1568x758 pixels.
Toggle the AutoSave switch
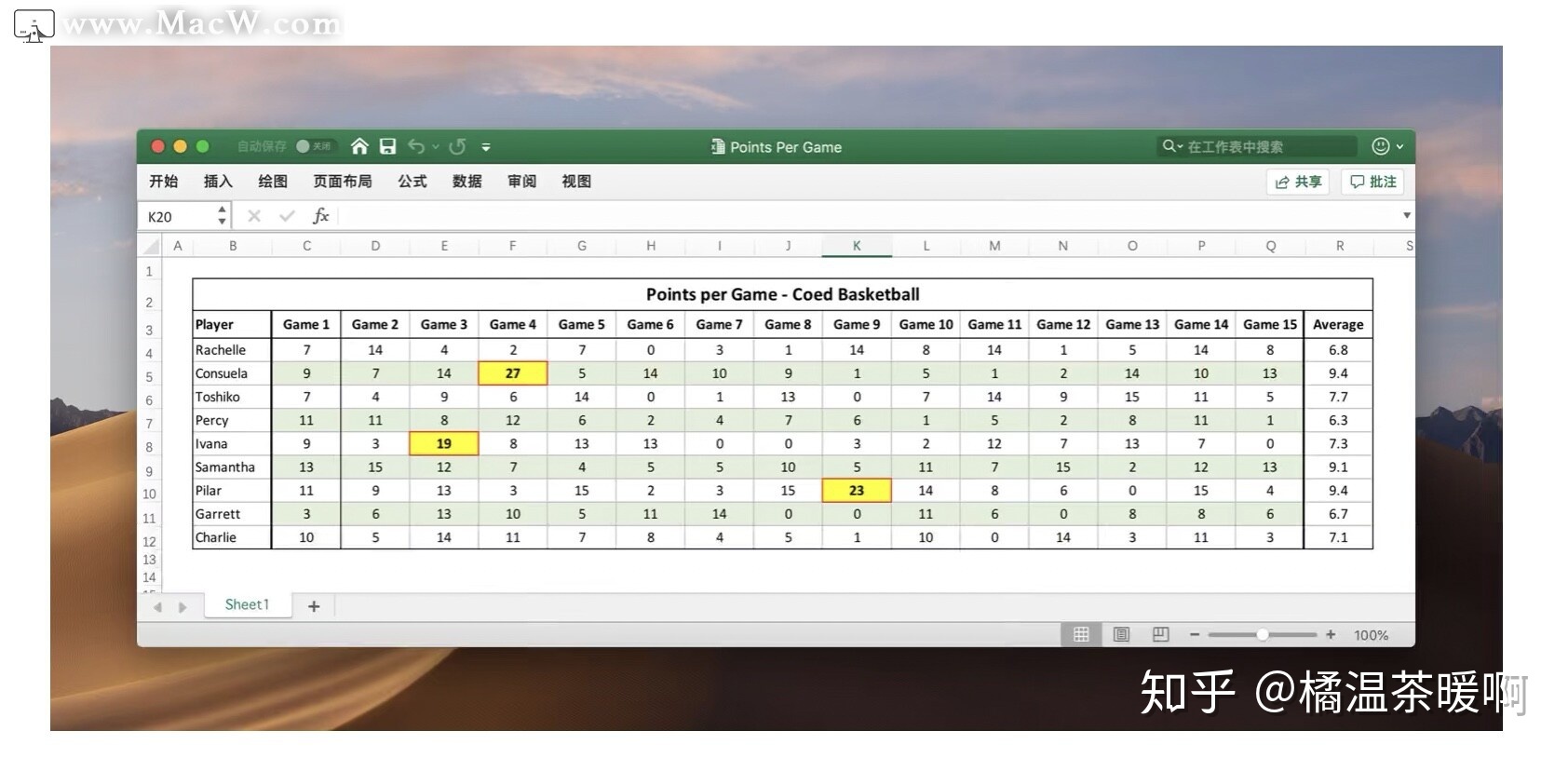pyautogui.click(x=314, y=146)
